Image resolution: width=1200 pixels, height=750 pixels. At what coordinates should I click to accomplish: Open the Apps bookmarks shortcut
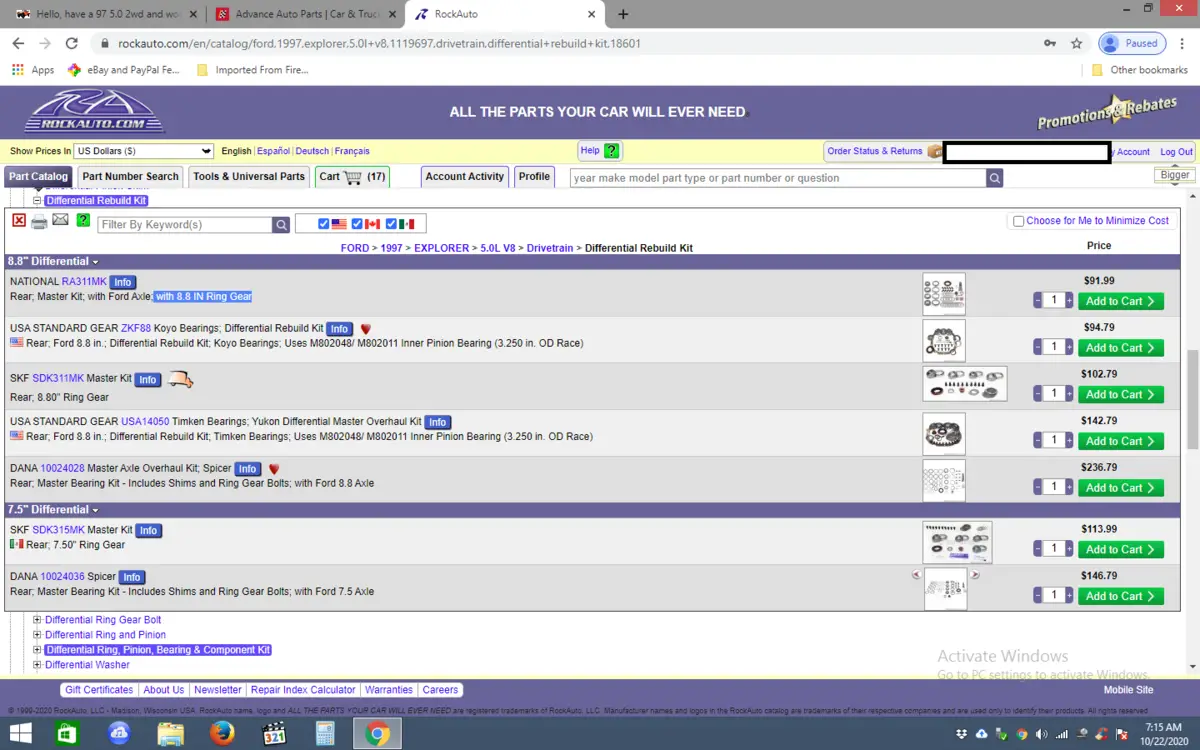click(33, 70)
